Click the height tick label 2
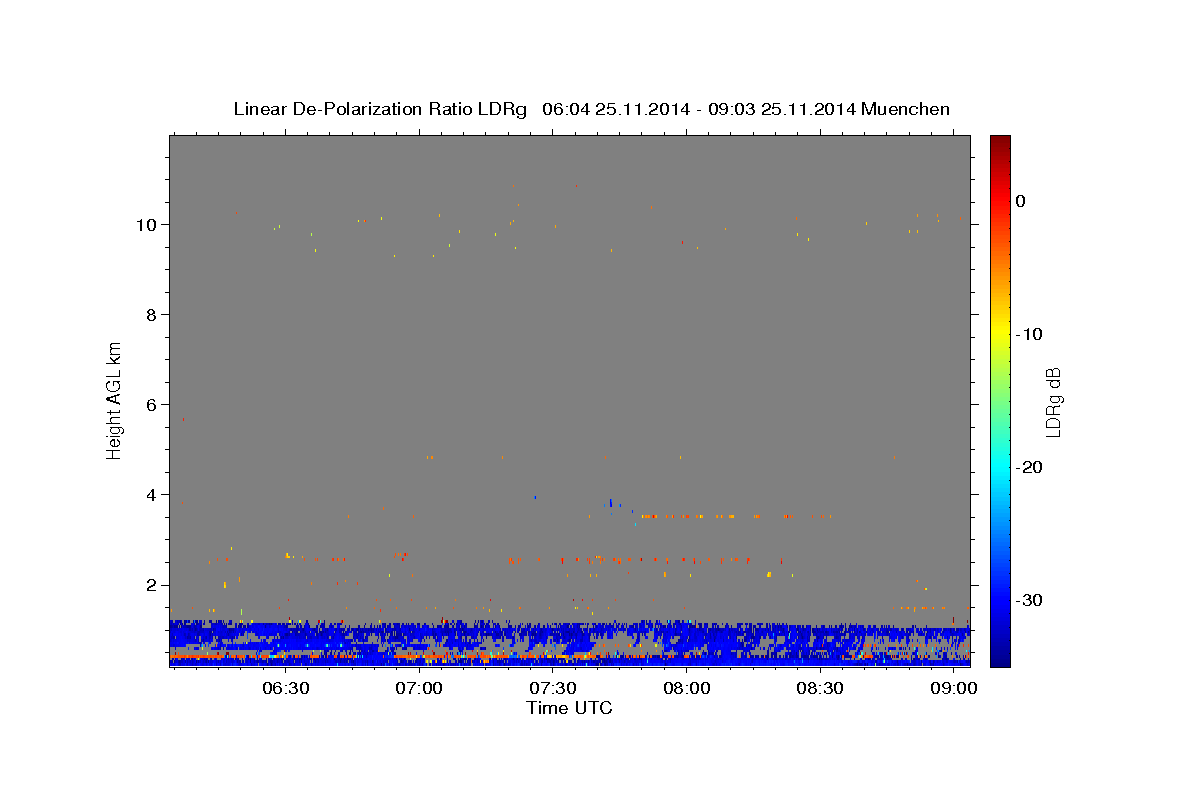 [154, 585]
